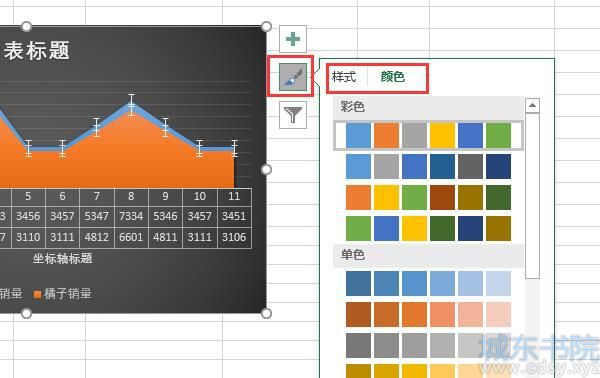Switch to the 颜色 tab
The image size is (600, 378).
coord(393,77)
